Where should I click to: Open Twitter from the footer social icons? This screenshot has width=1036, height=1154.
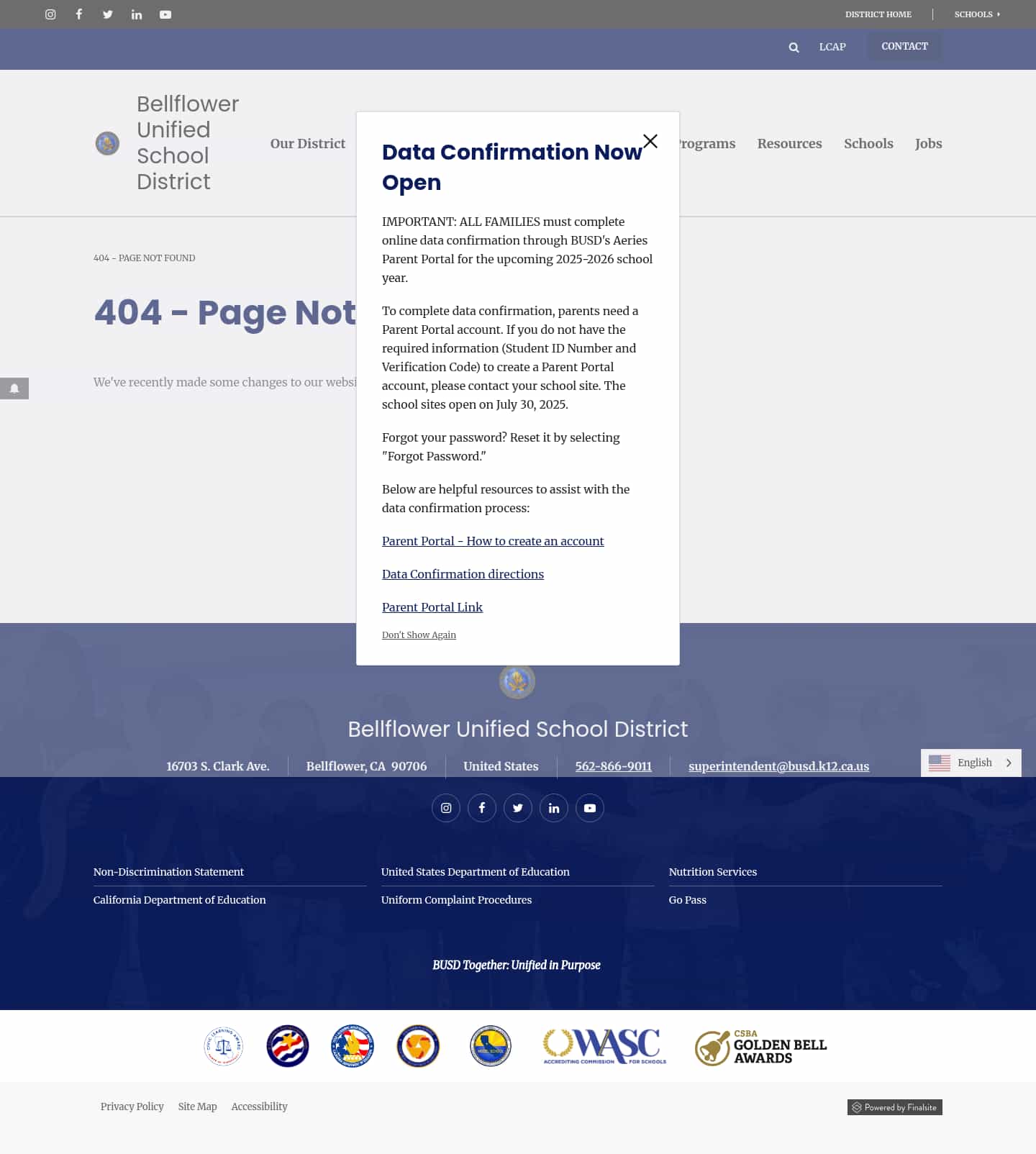click(518, 808)
